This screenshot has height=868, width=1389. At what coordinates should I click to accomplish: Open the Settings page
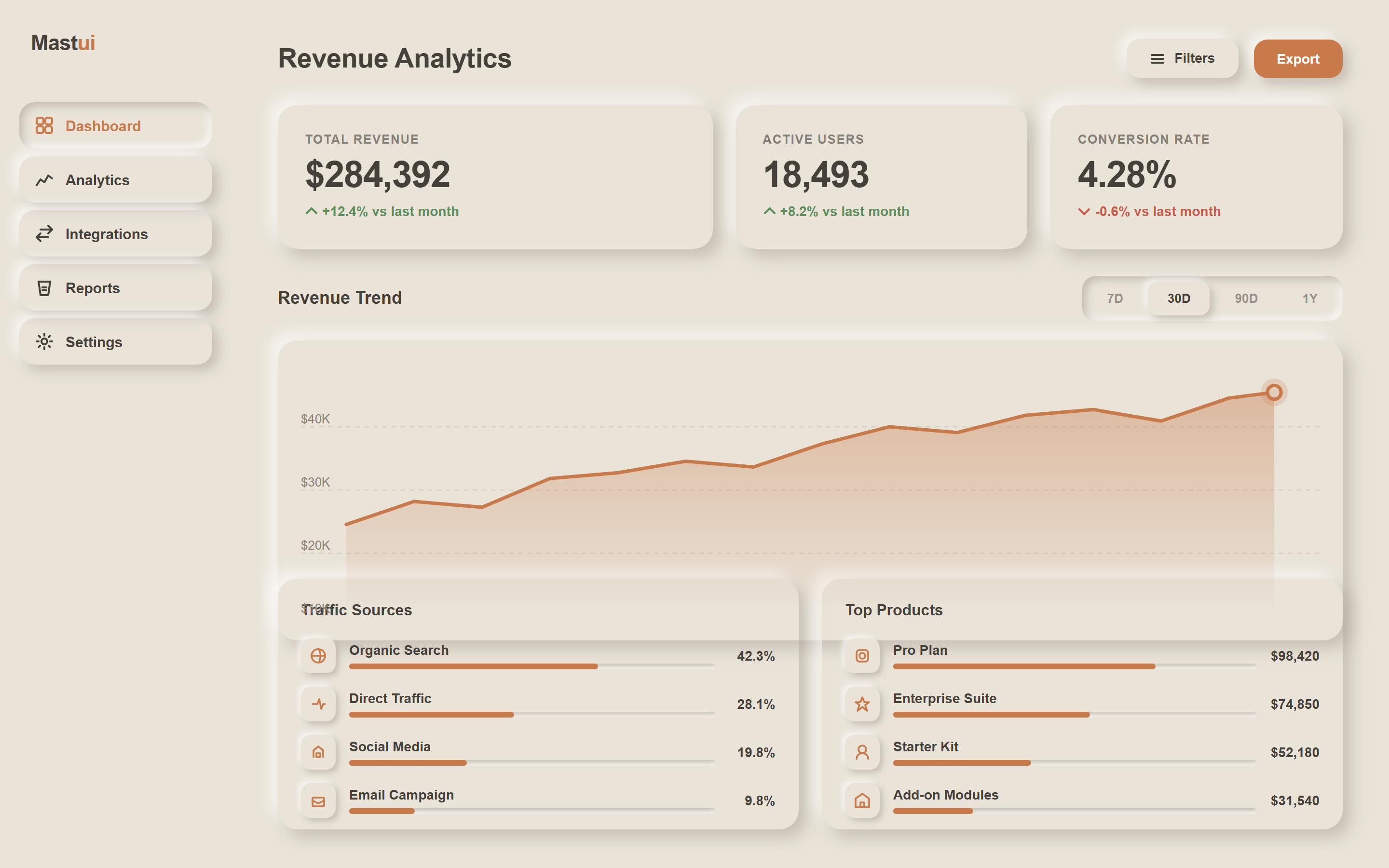[115, 341]
